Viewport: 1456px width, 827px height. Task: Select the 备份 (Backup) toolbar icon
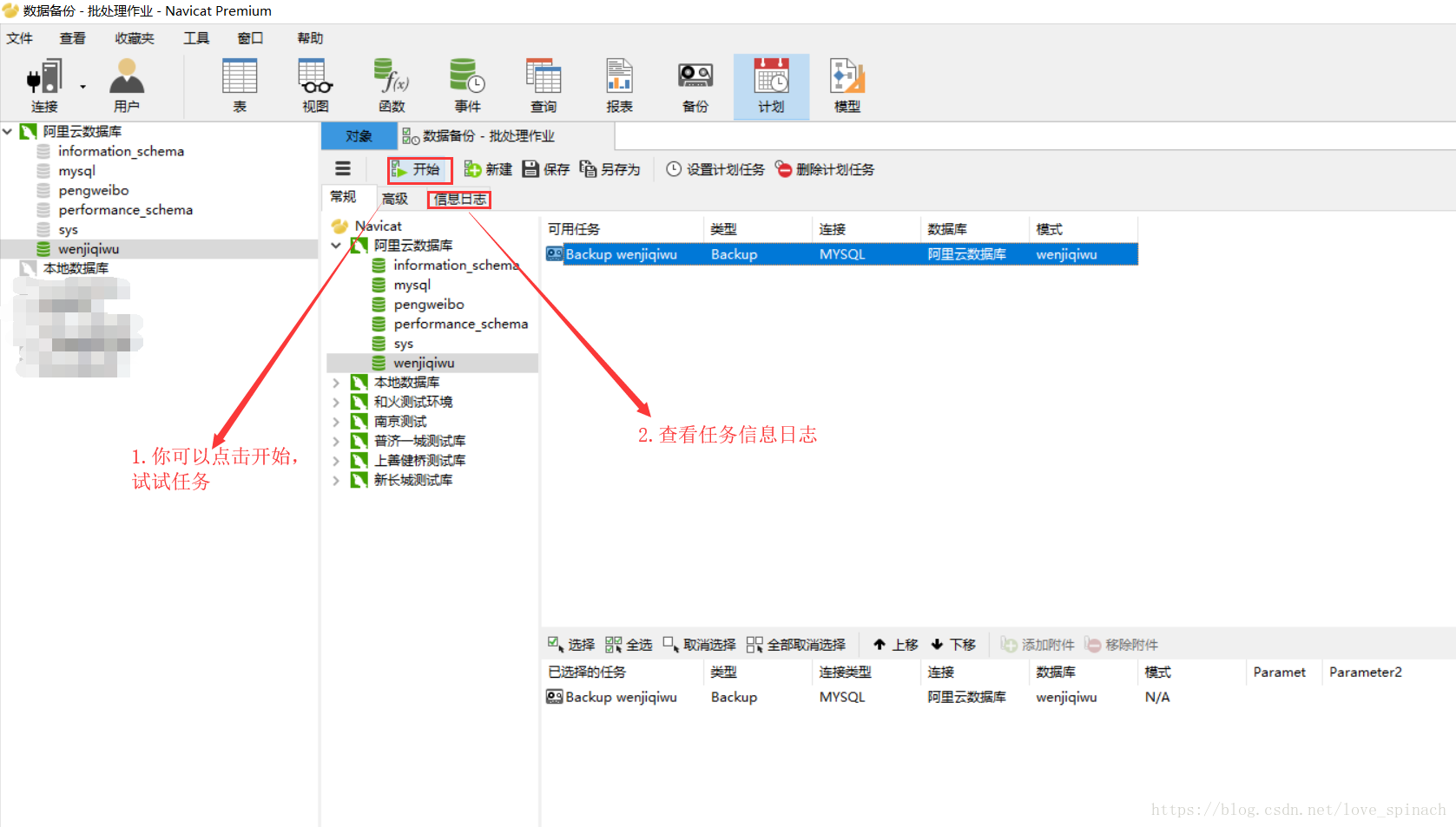[695, 85]
